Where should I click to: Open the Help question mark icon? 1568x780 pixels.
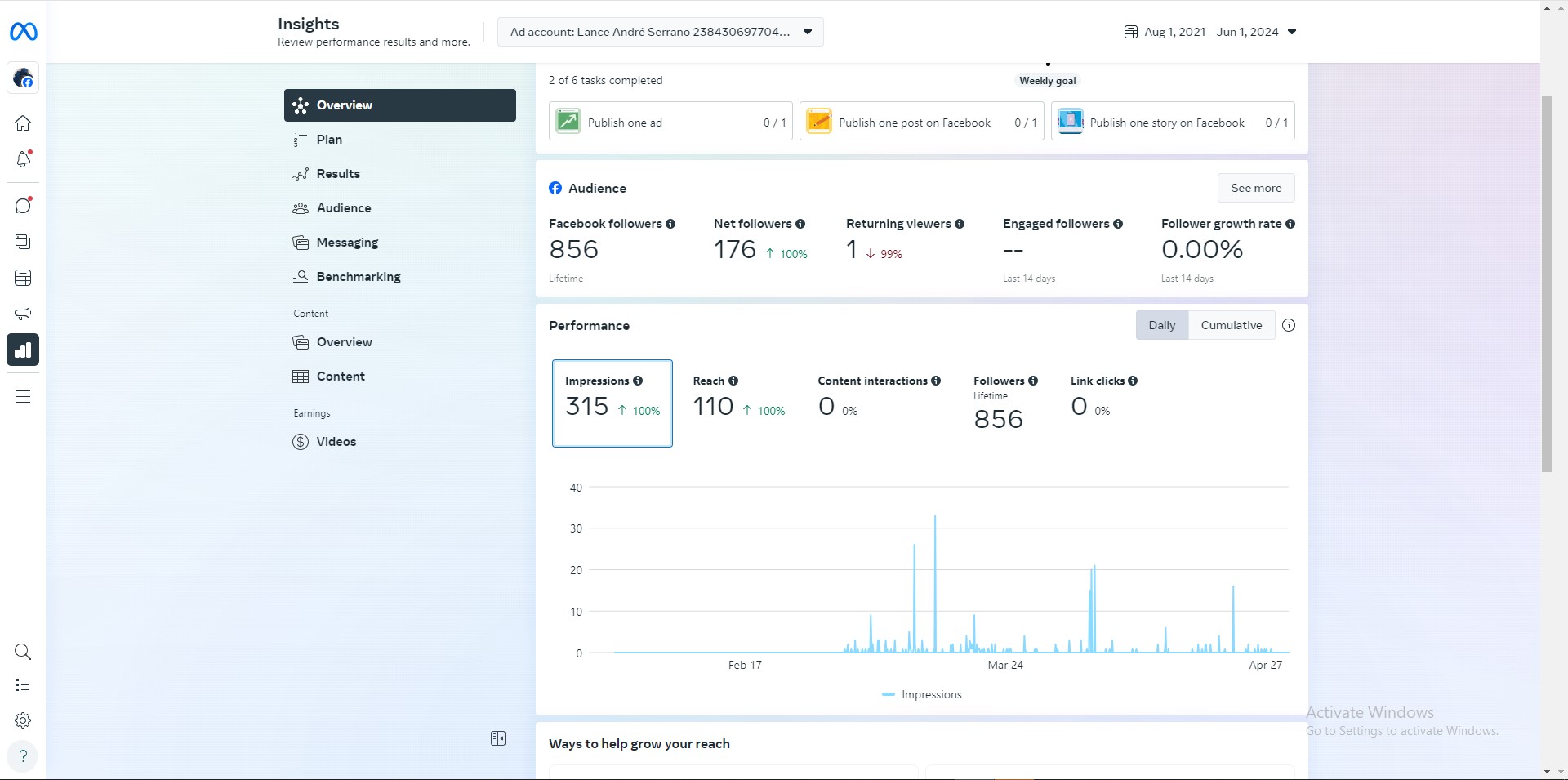pos(23,755)
